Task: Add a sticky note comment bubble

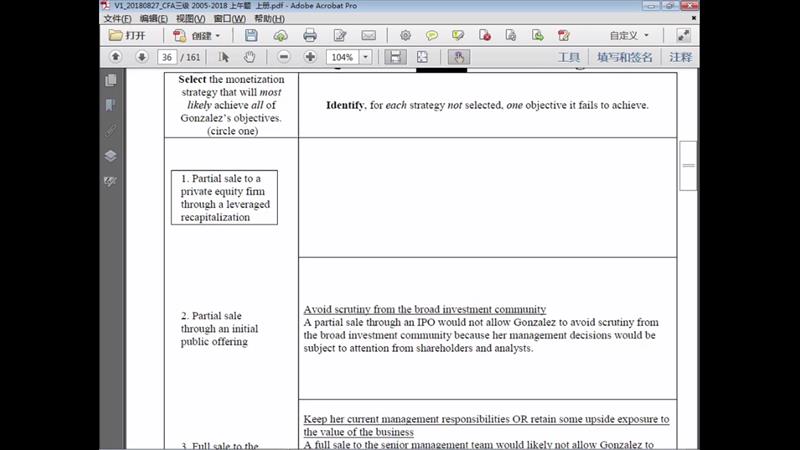Action: pyautogui.click(x=432, y=35)
